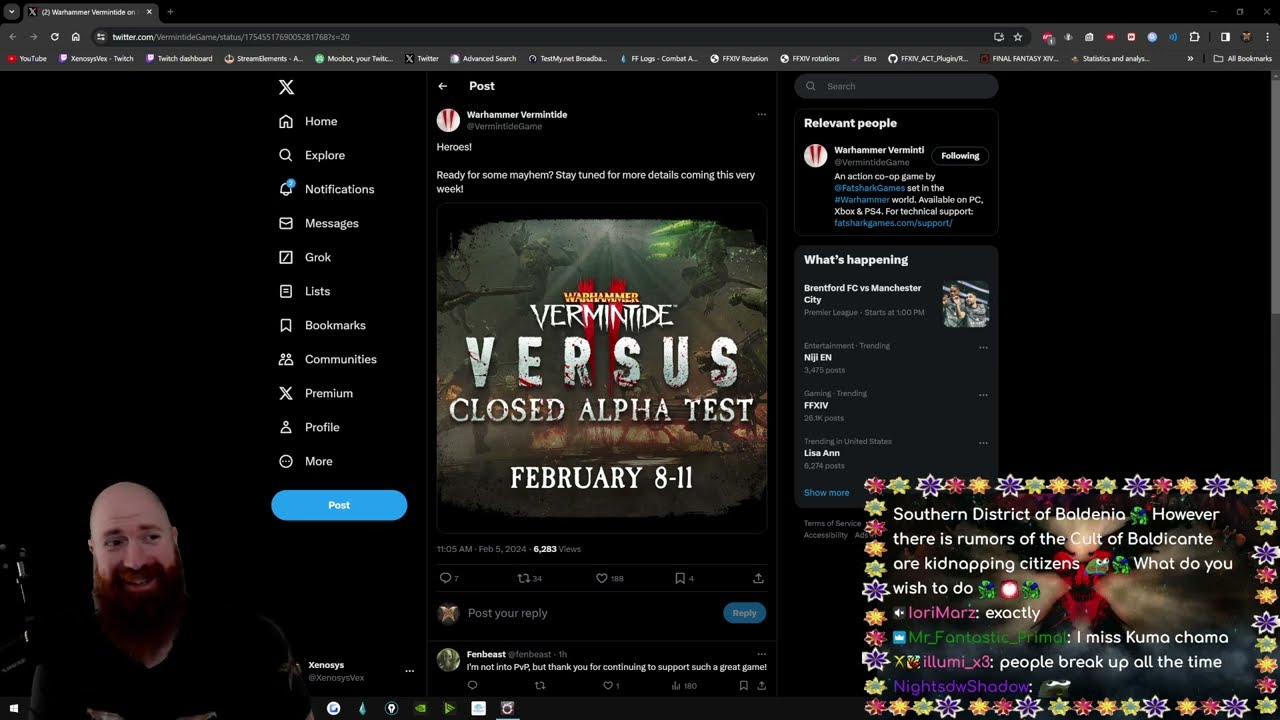Like Fenbeast's reply
This screenshot has height=720, width=1280.
(610, 685)
